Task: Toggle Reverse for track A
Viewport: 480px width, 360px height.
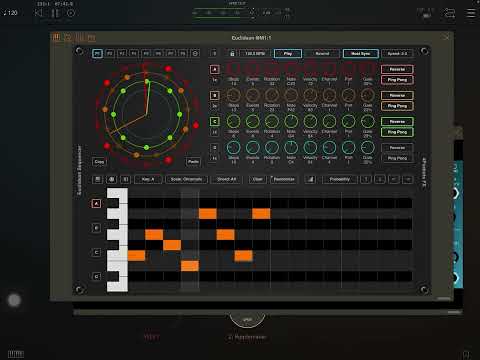Action: click(x=397, y=69)
